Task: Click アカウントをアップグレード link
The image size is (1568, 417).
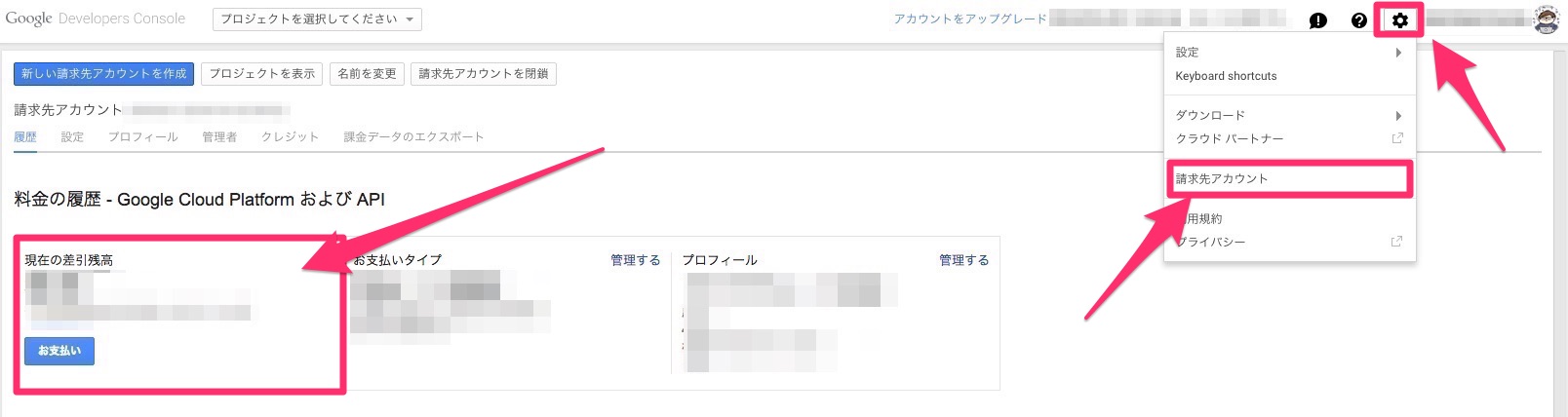Action: point(970,19)
